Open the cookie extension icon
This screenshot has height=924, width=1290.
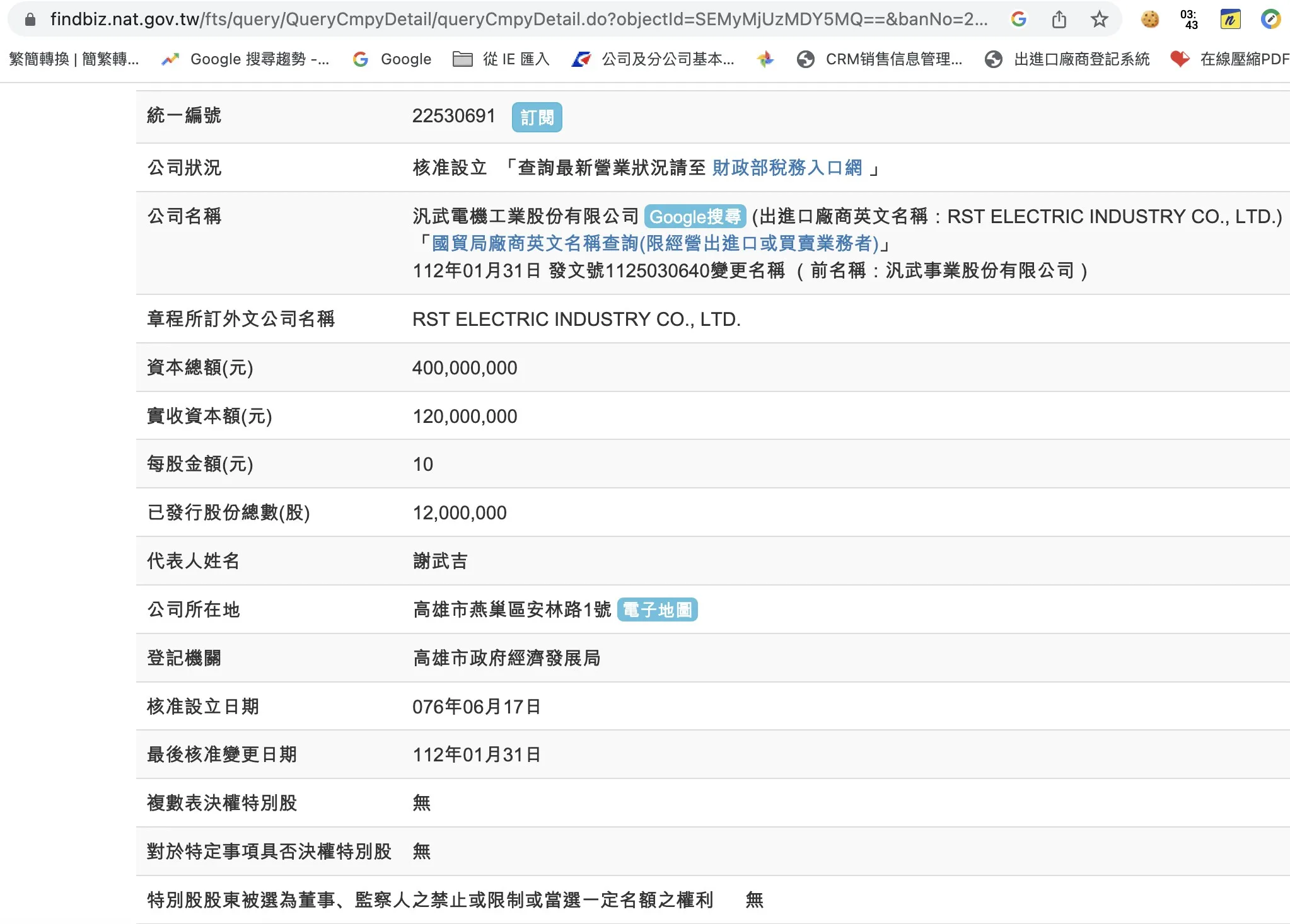(1149, 20)
